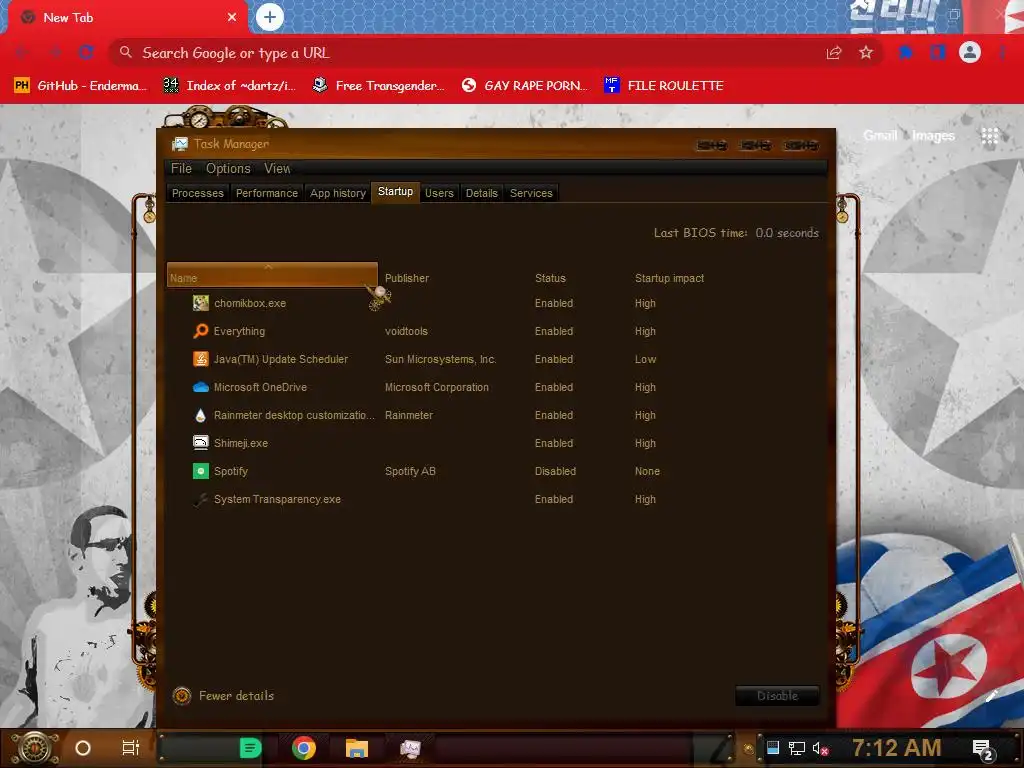Open the Chrome profile avatar

tap(970, 52)
